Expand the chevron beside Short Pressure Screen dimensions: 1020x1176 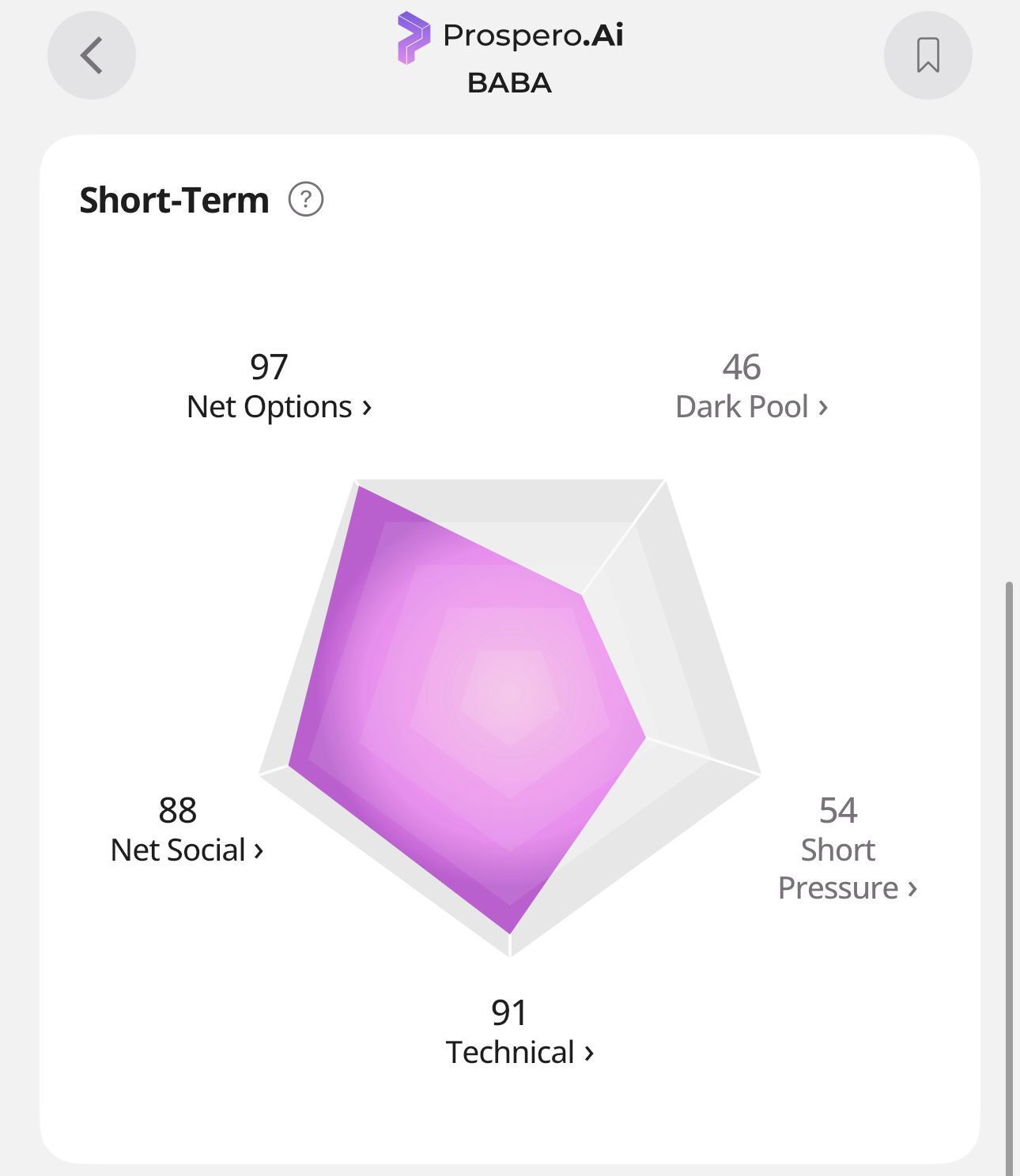912,889
